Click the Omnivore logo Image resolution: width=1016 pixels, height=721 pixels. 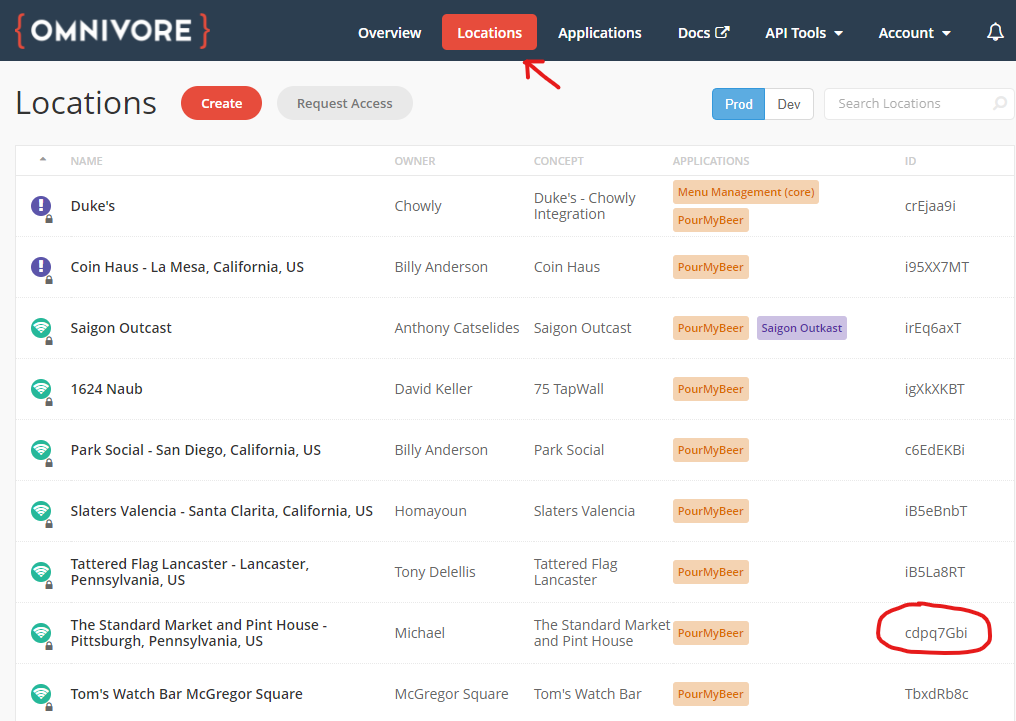point(113,31)
